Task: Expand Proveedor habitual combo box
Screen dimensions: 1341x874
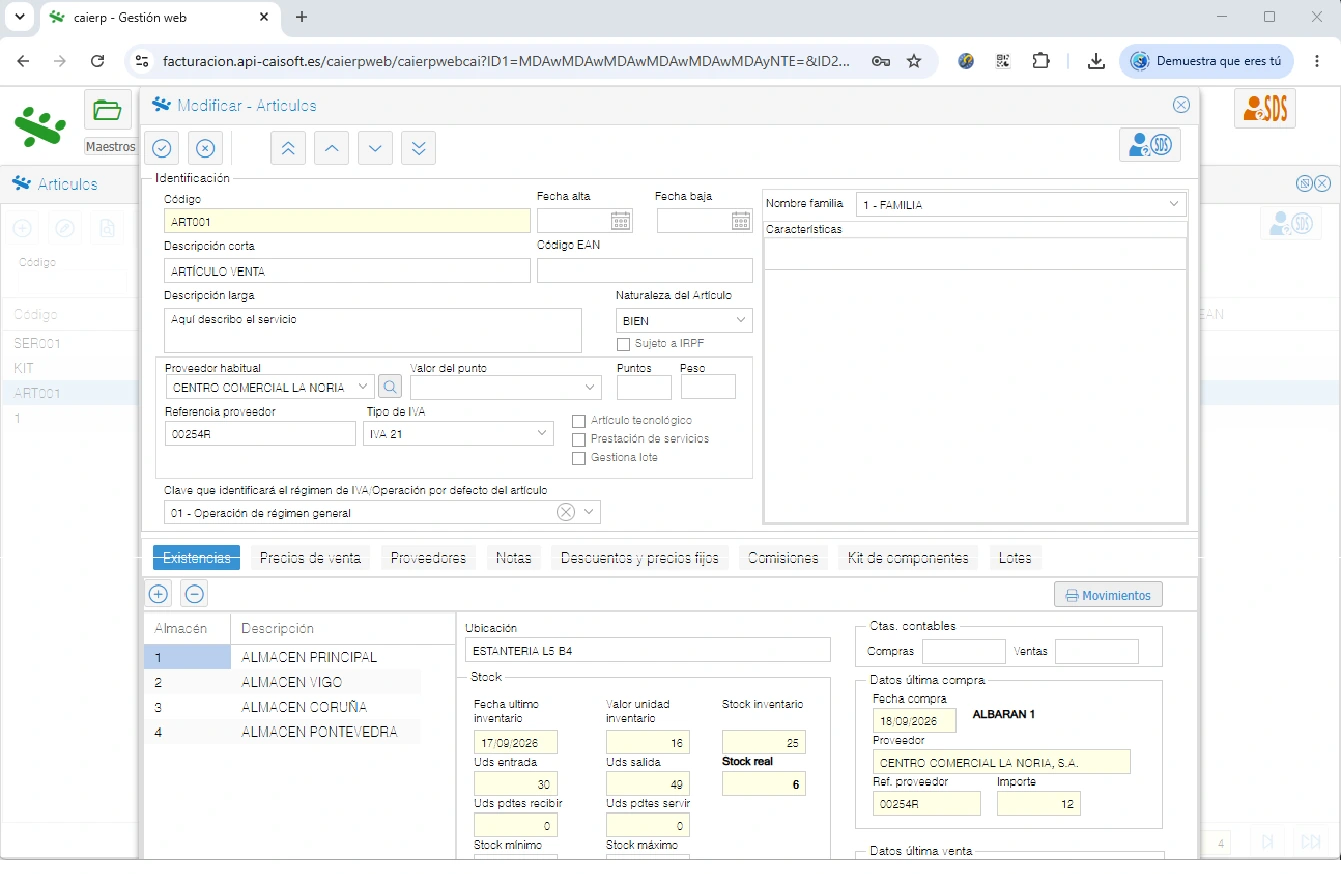Action: tap(364, 386)
